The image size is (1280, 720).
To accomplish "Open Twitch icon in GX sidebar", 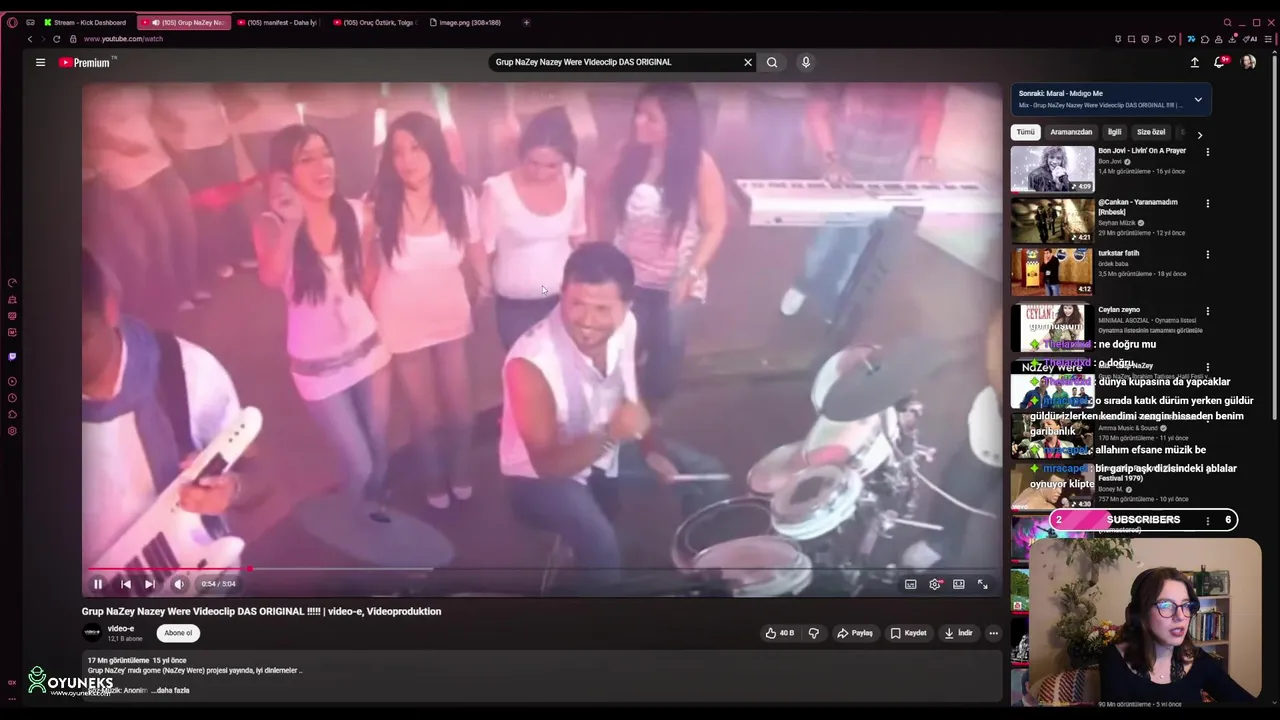I will click(12, 356).
